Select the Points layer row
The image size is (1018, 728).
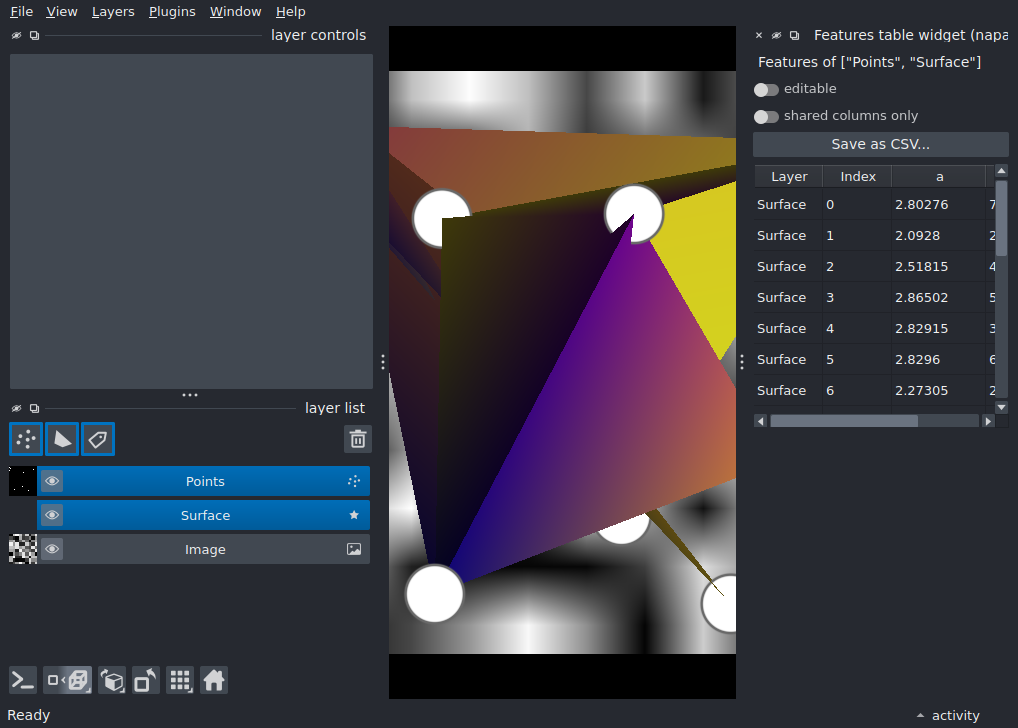click(x=203, y=481)
